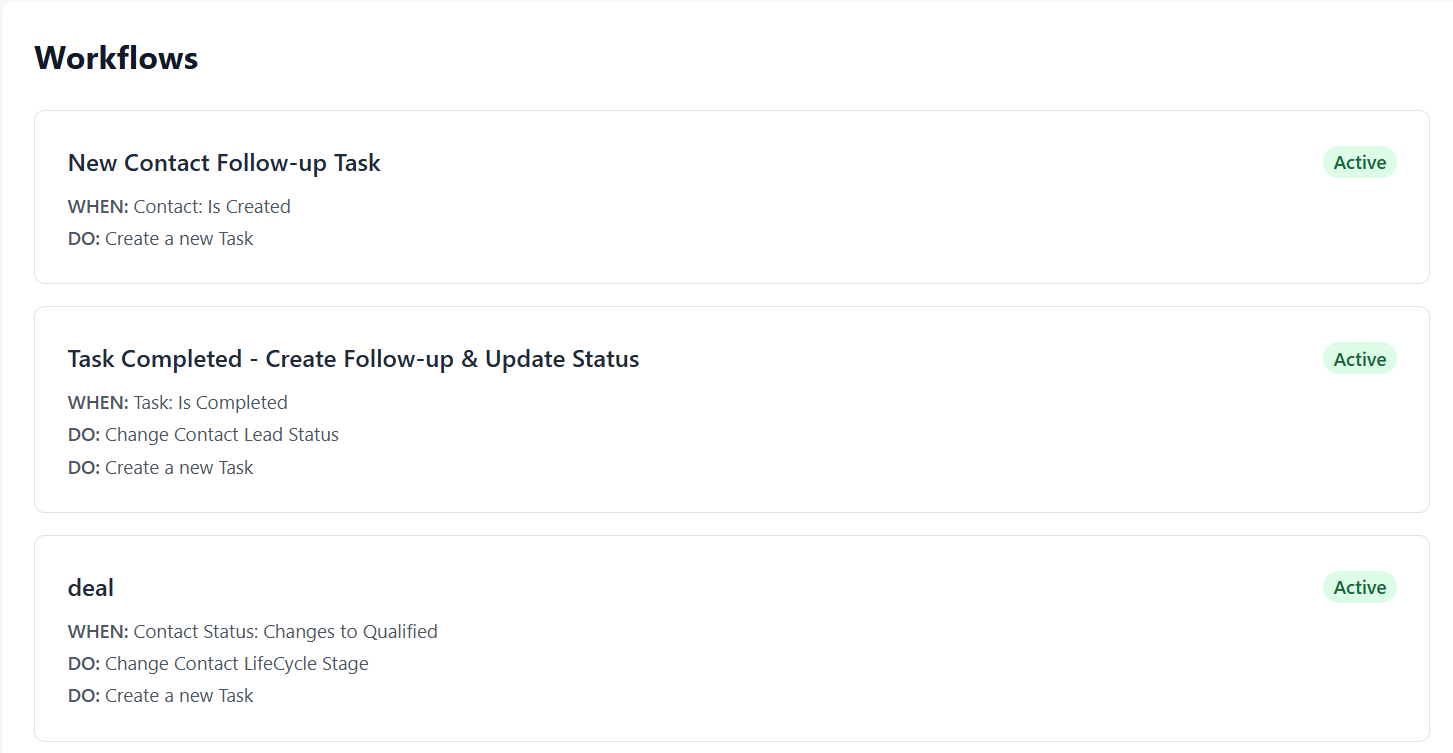1453x753 pixels.
Task: Select the DO: Create a new Task action under New Contact Follow-up
Action: pos(160,238)
